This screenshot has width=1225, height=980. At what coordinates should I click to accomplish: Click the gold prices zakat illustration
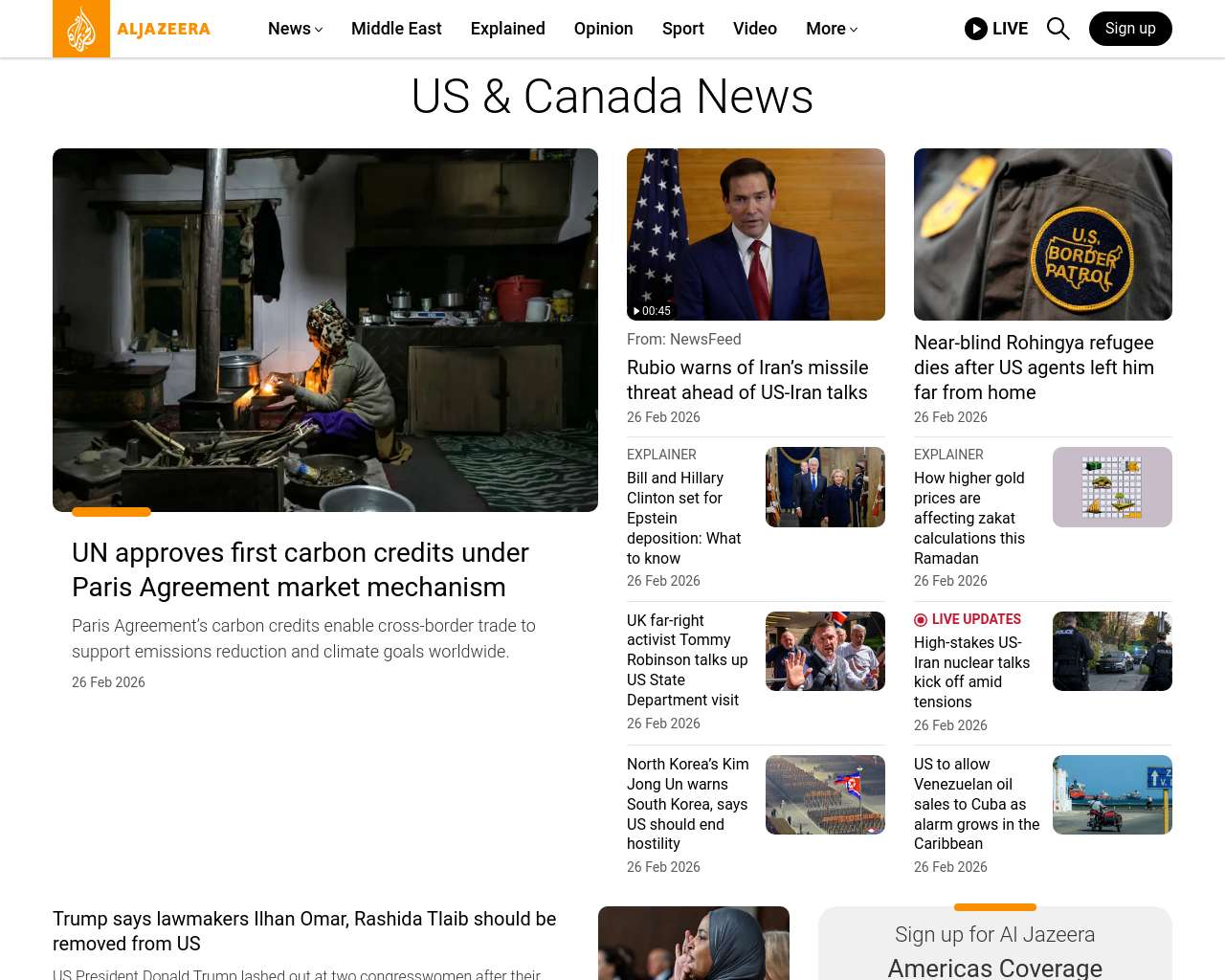[1112, 487]
